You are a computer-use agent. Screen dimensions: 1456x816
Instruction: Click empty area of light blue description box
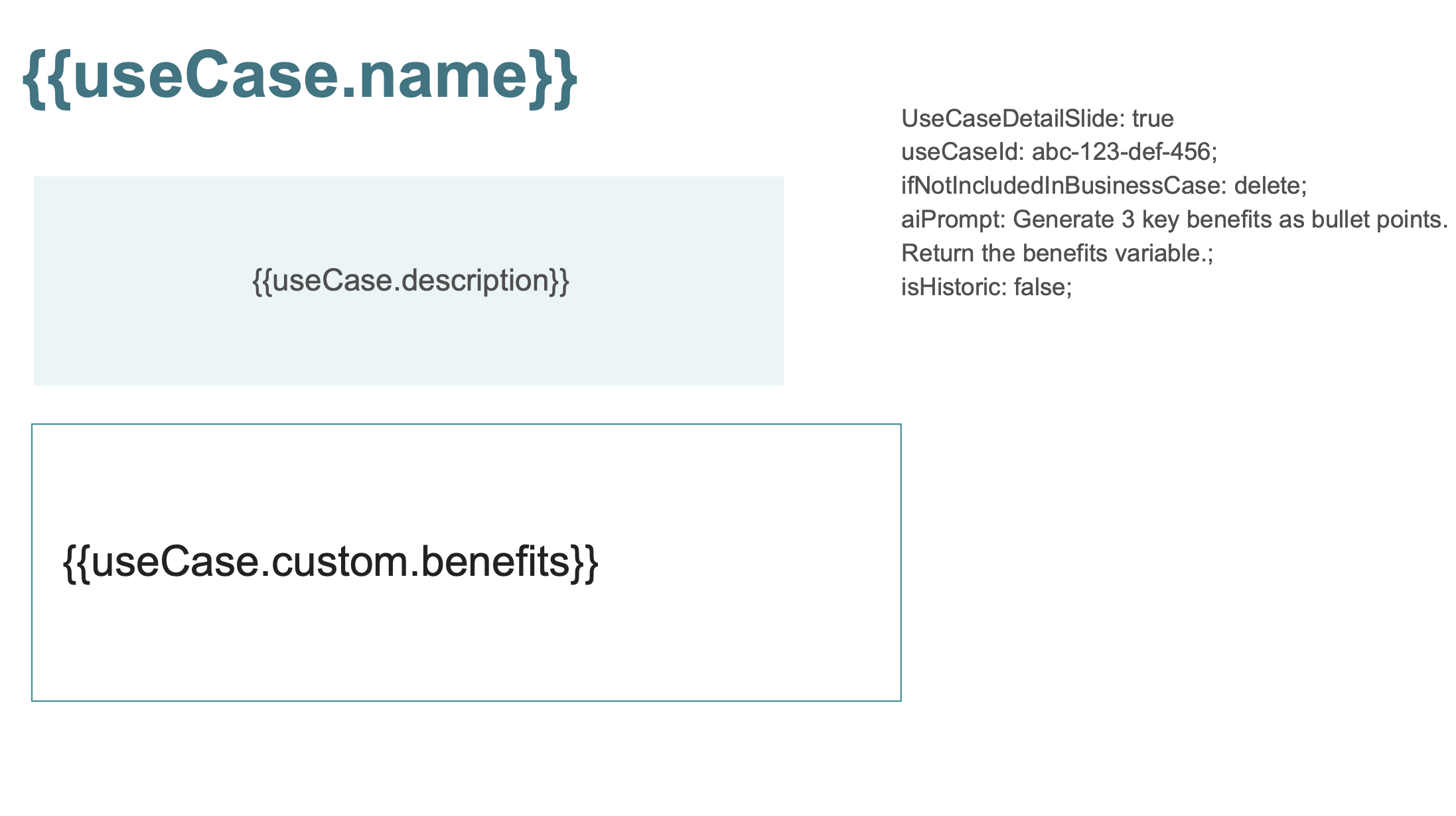pos(409,345)
